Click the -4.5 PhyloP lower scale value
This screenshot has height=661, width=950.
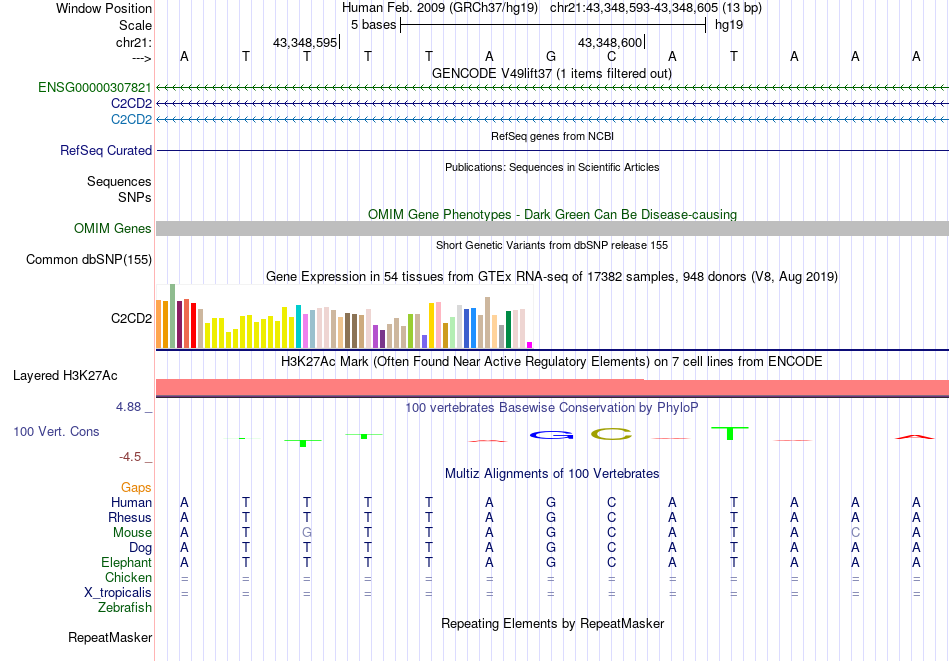pyautogui.click(x=130, y=457)
